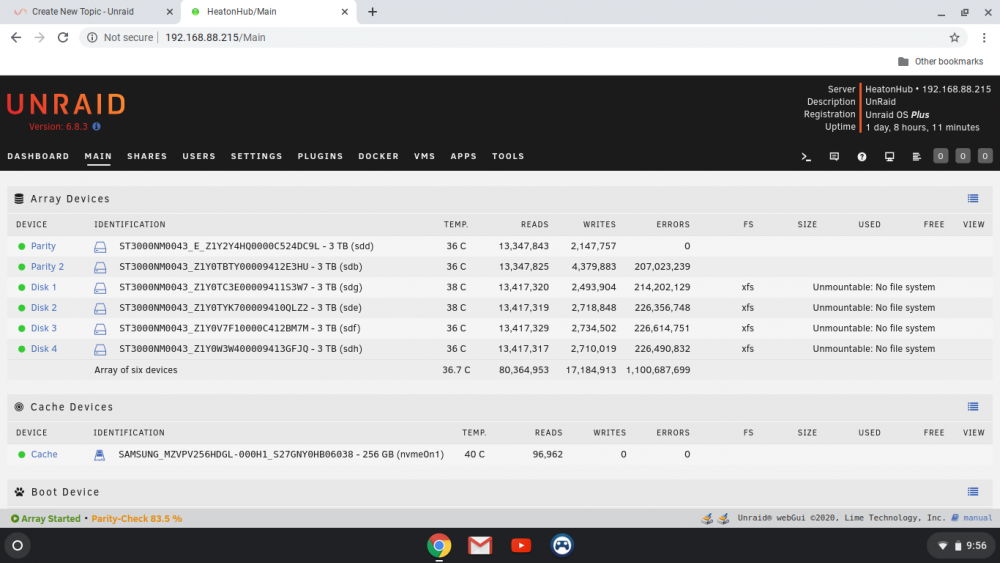Open the VMs page
This screenshot has width=1000, height=563.
424,156
